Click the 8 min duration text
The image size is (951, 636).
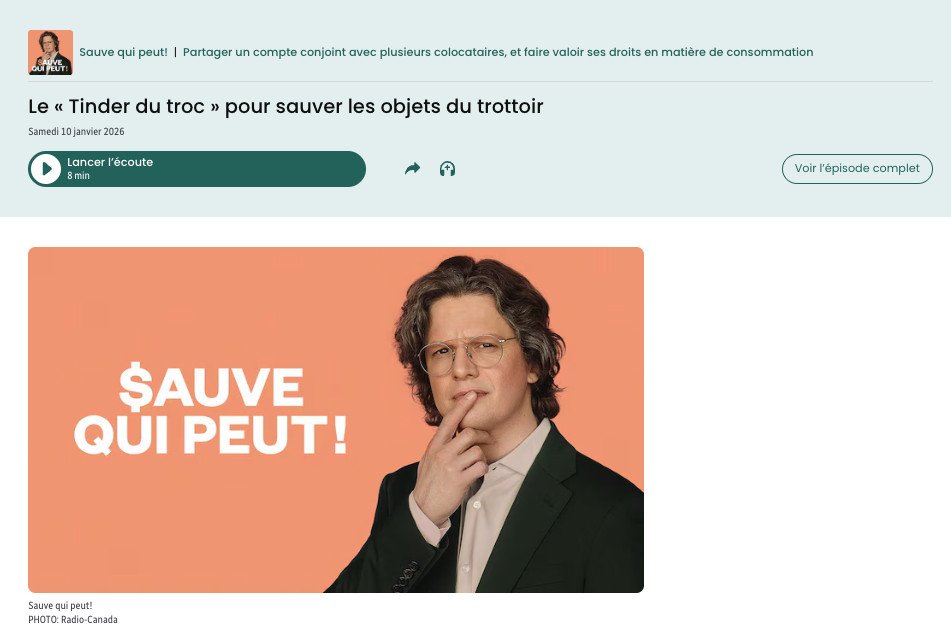78,176
